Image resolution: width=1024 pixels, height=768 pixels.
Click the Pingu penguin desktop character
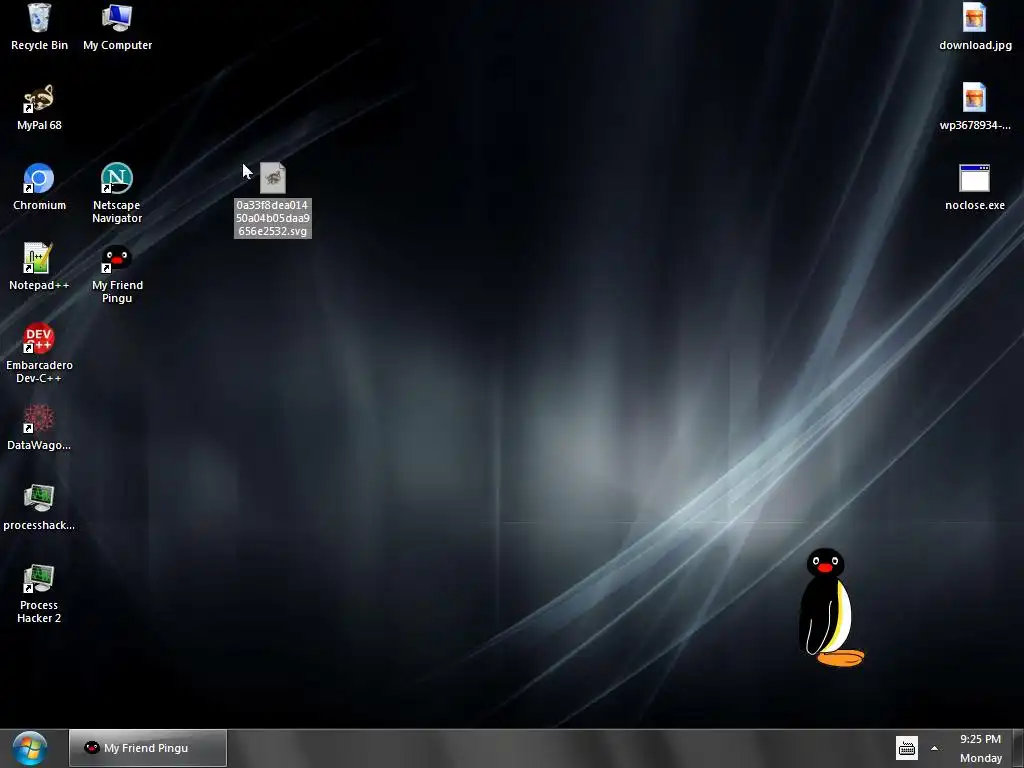point(831,607)
